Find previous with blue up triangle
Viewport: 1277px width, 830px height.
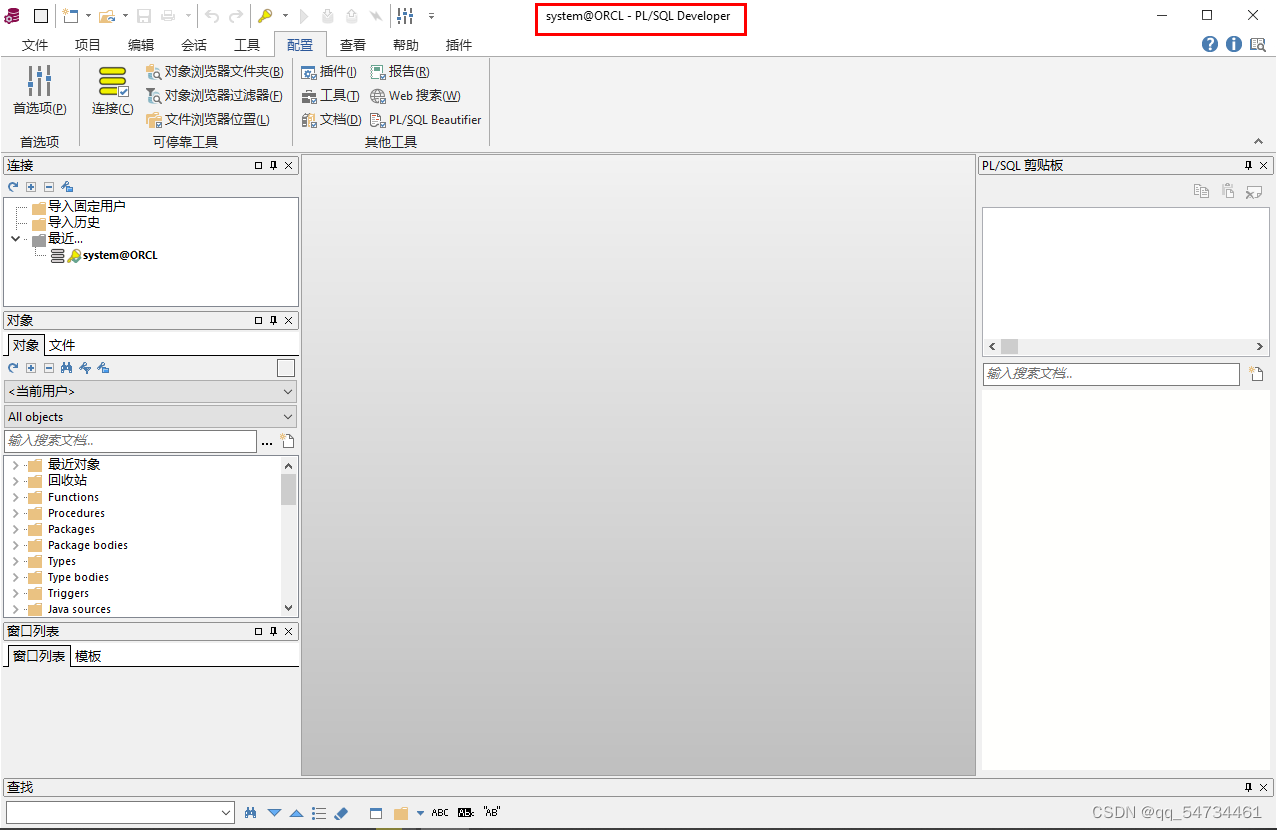coord(296,813)
